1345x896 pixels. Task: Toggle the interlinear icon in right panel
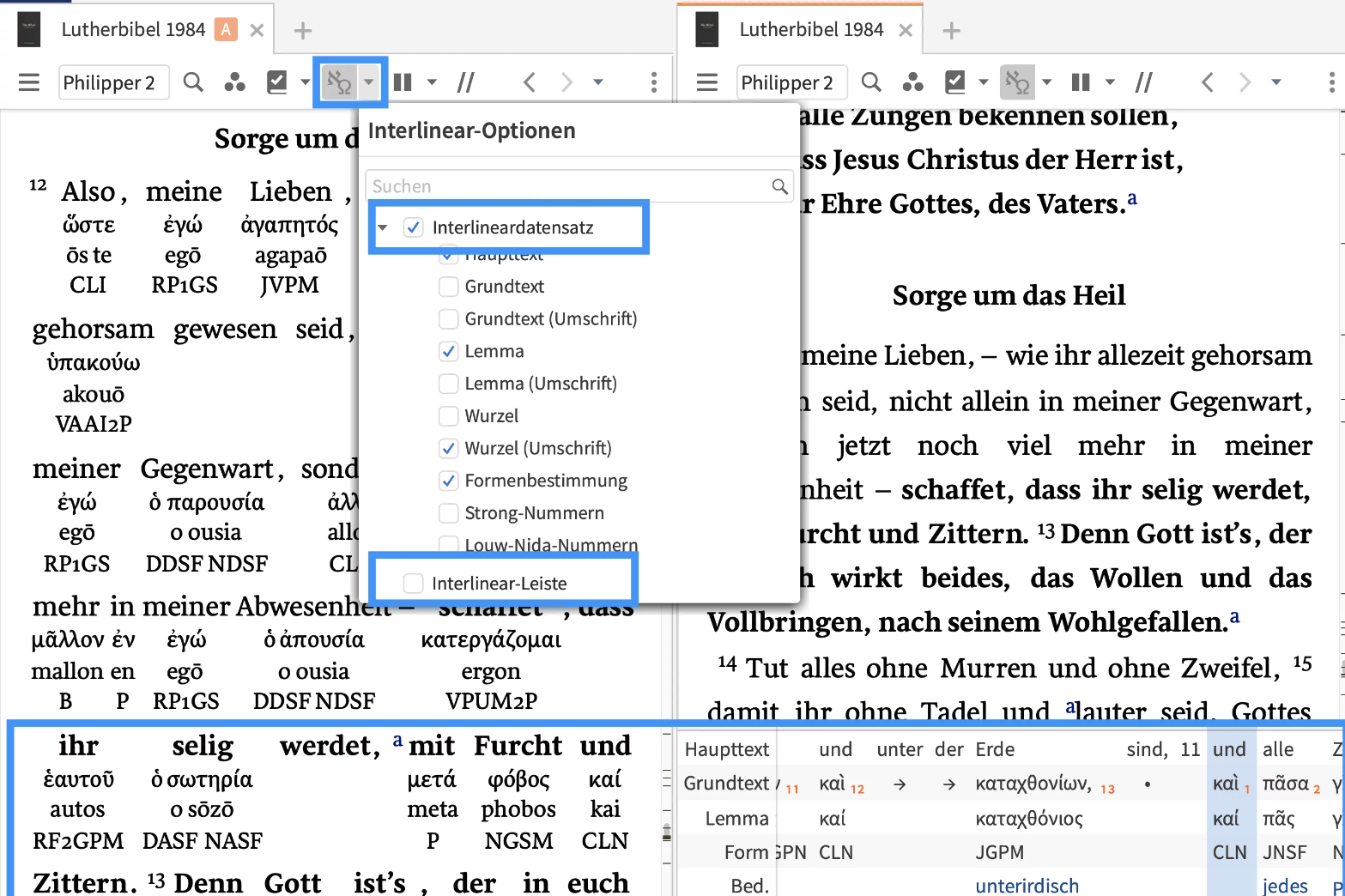(x=1017, y=82)
